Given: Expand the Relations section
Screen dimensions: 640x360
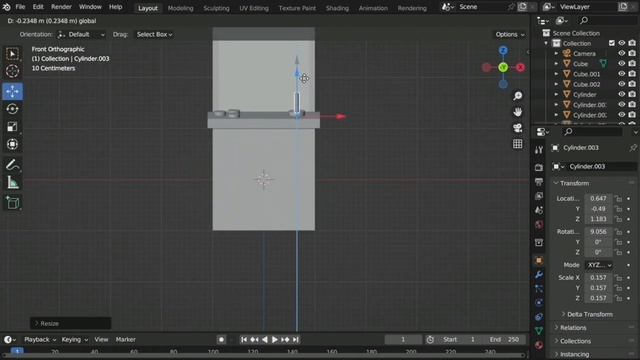Looking at the screenshot, I should pos(570,328).
